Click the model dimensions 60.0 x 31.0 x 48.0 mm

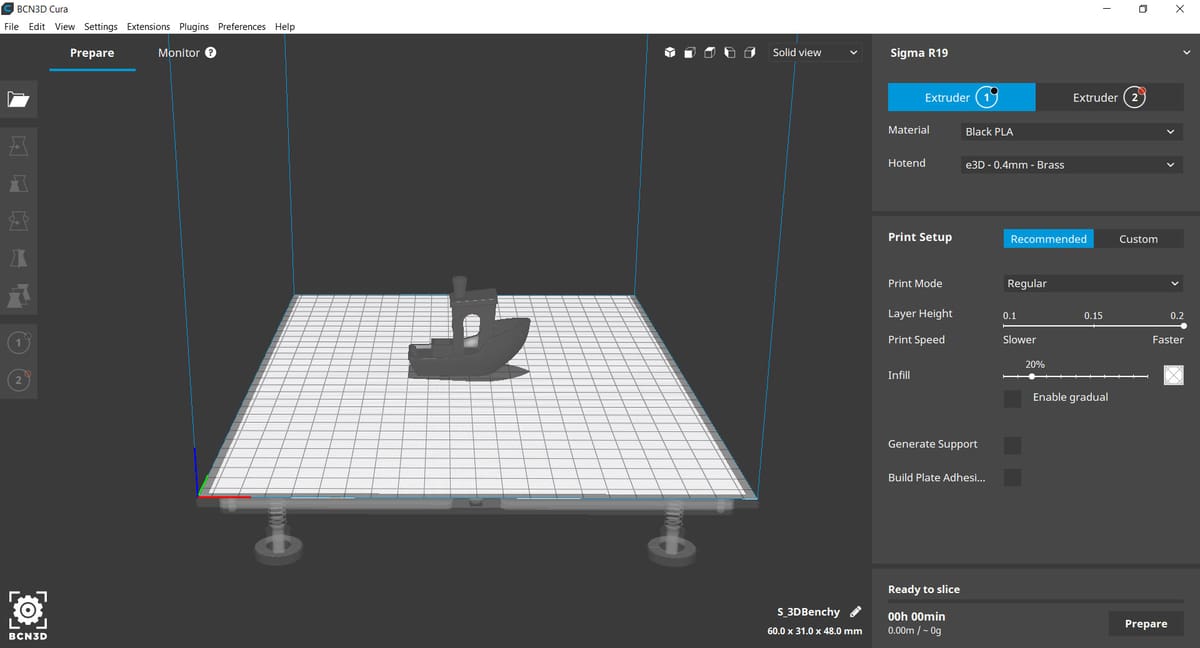pos(814,631)
